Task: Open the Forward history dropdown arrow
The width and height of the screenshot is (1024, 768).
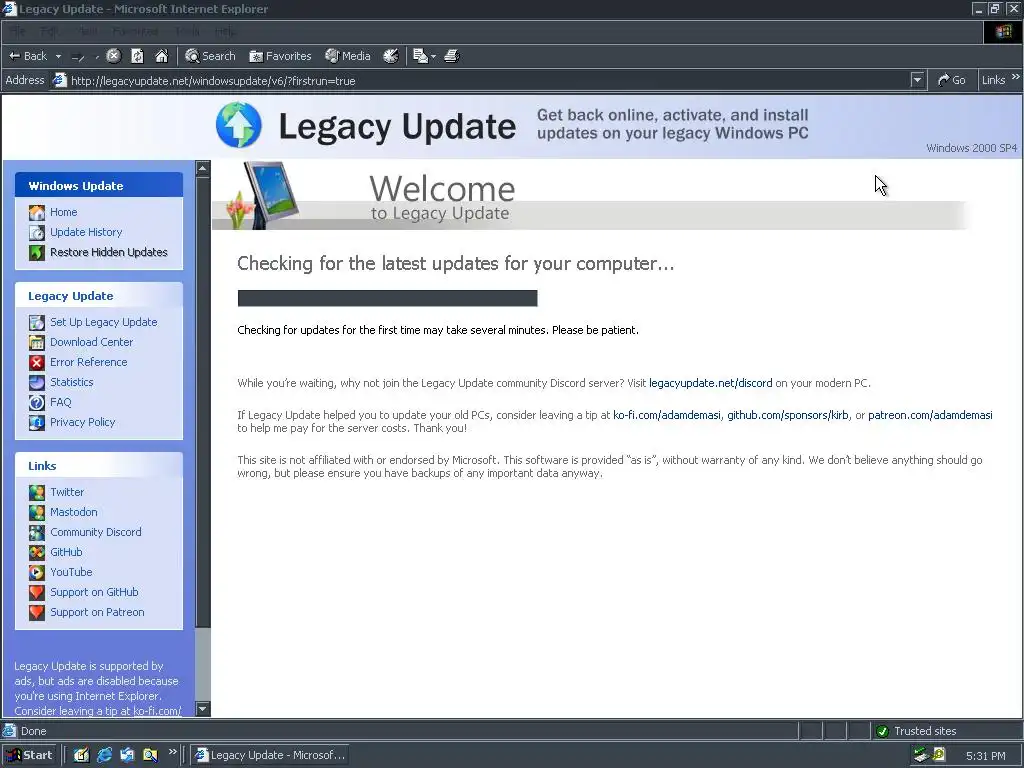Action: (x=97, y=57)
